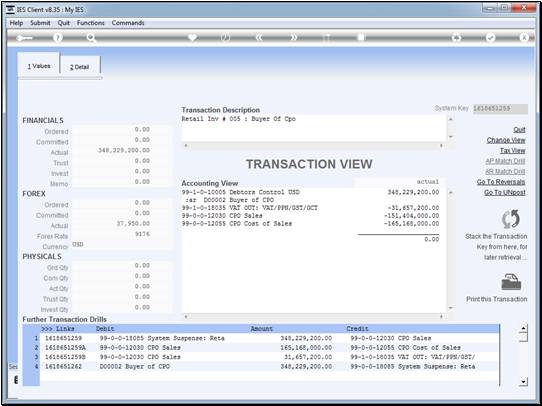The height and width of the screenshot is (406, 542).
Task: Open the Tax View link
Action: tap(512, 151)
